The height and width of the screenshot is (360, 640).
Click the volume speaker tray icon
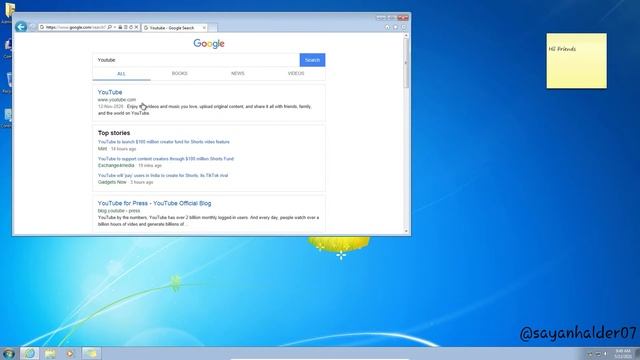(x=605, y=354)
